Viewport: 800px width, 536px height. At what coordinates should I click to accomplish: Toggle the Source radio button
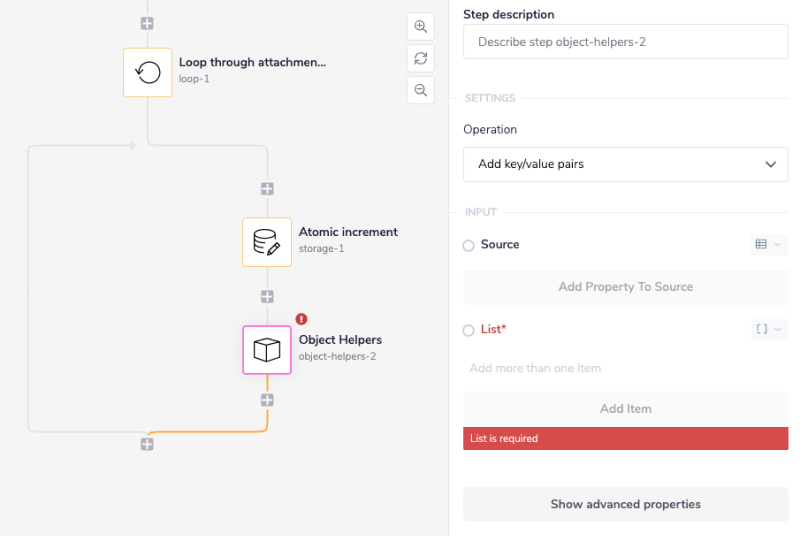469,245
